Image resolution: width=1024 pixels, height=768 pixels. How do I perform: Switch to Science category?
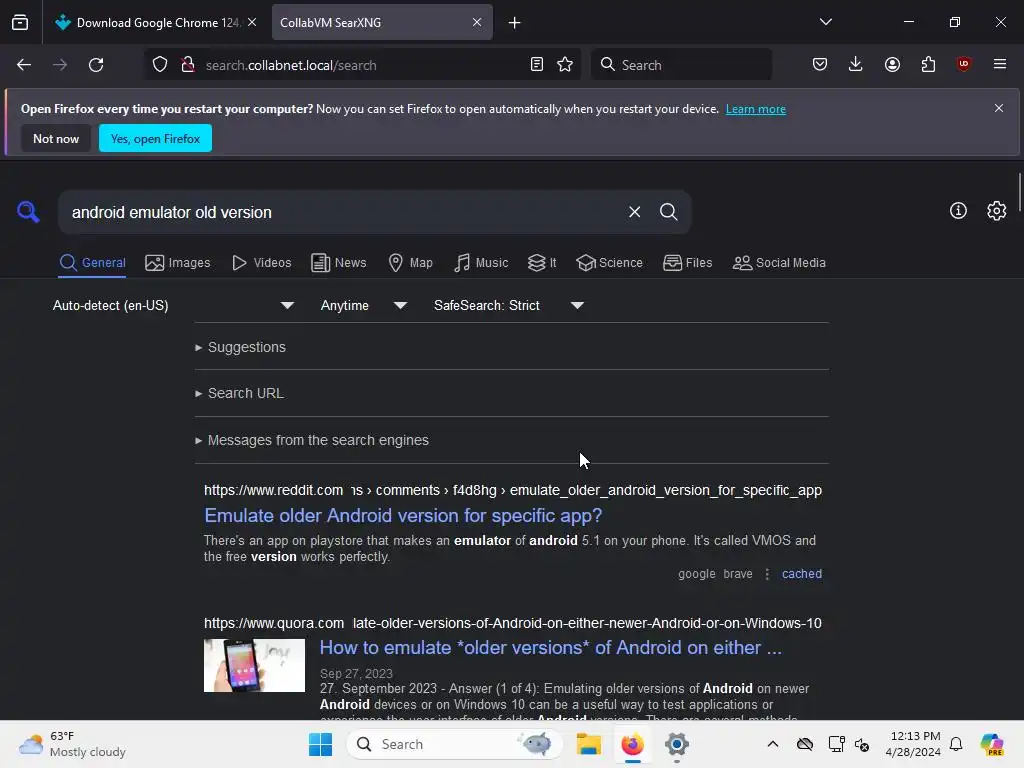tap(609, 263)
